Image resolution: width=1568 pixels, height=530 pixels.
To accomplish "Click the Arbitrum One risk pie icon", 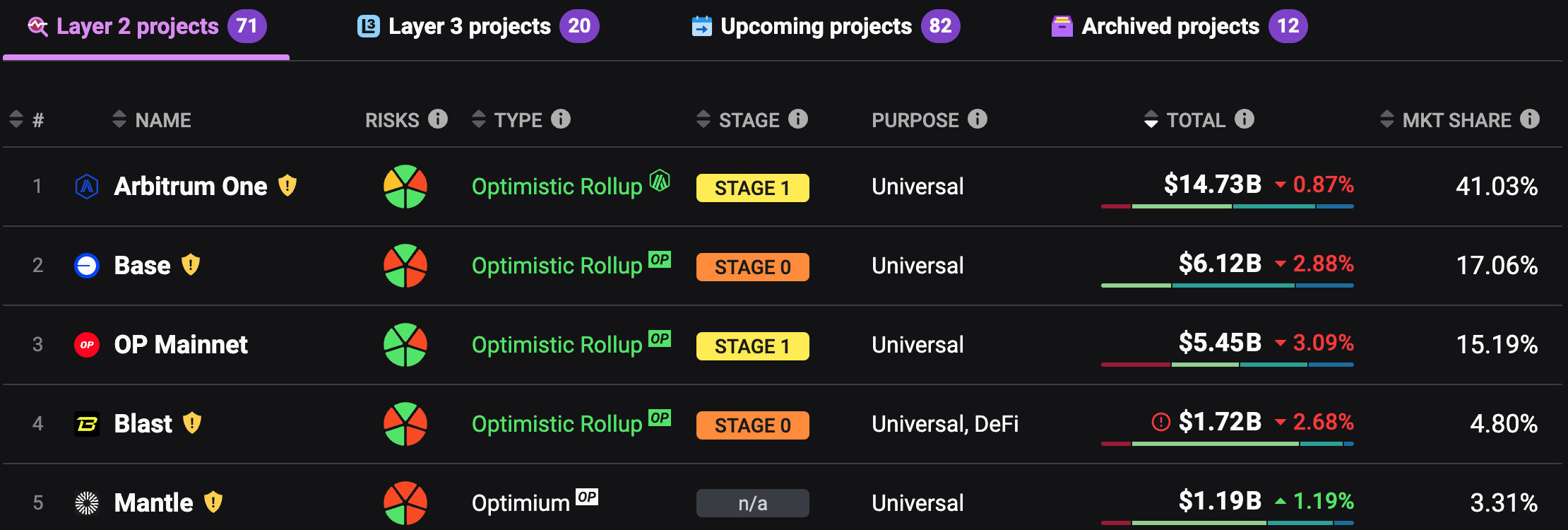I will (405, 187).
